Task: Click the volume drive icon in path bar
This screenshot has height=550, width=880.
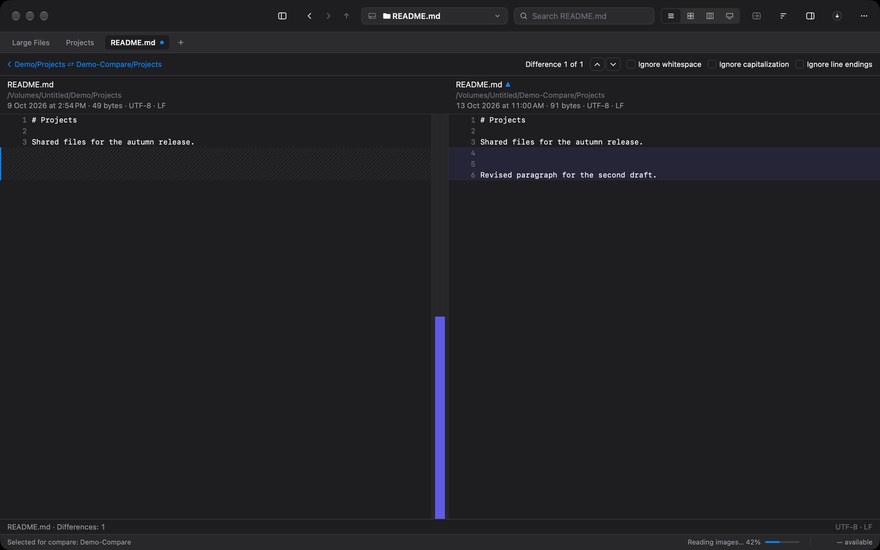Action: 372,16
